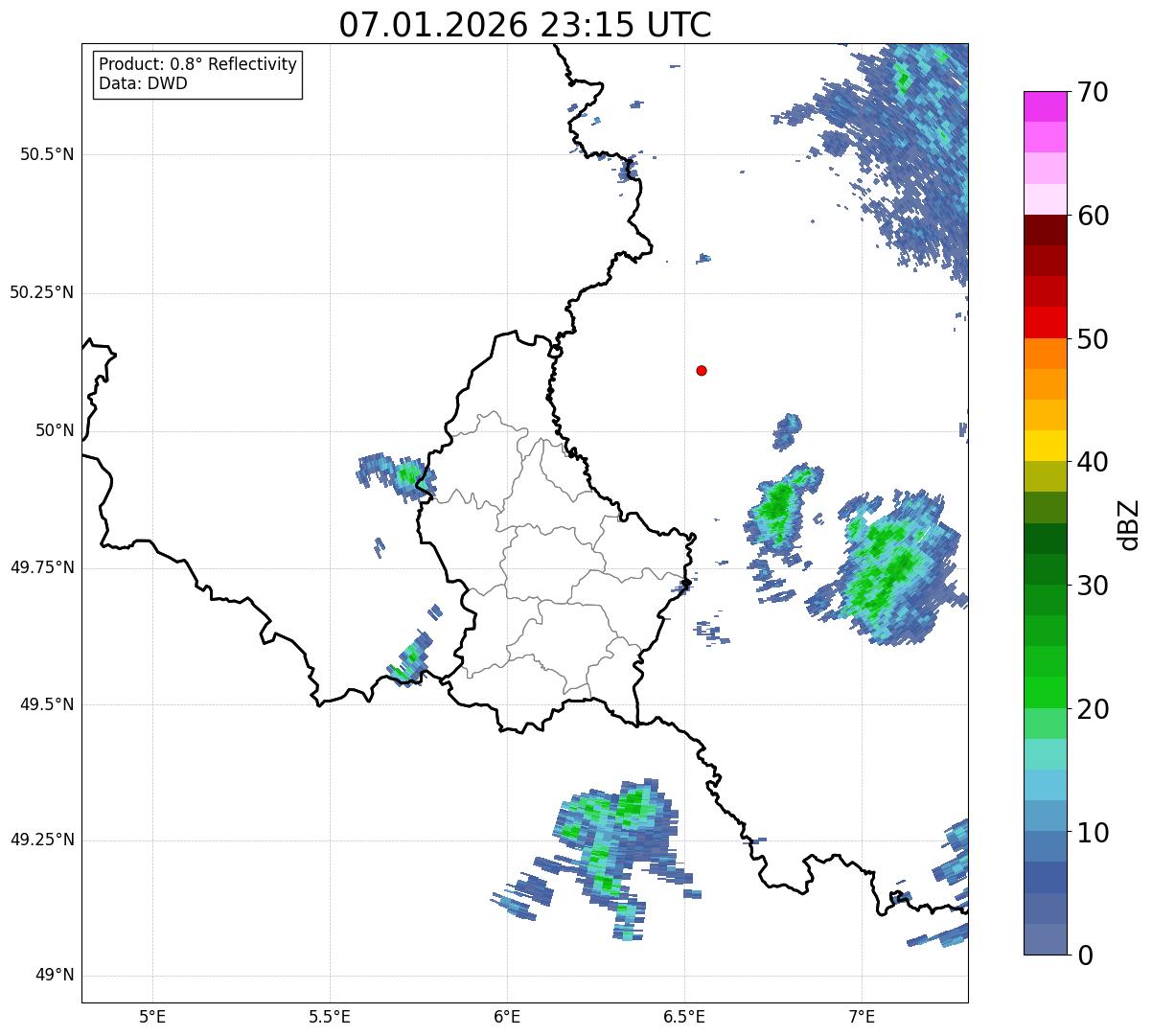Click the magenta swatch at top of colorbar
Viewport: 1152px width, 1036px height.
click(x=1045, y=106)
